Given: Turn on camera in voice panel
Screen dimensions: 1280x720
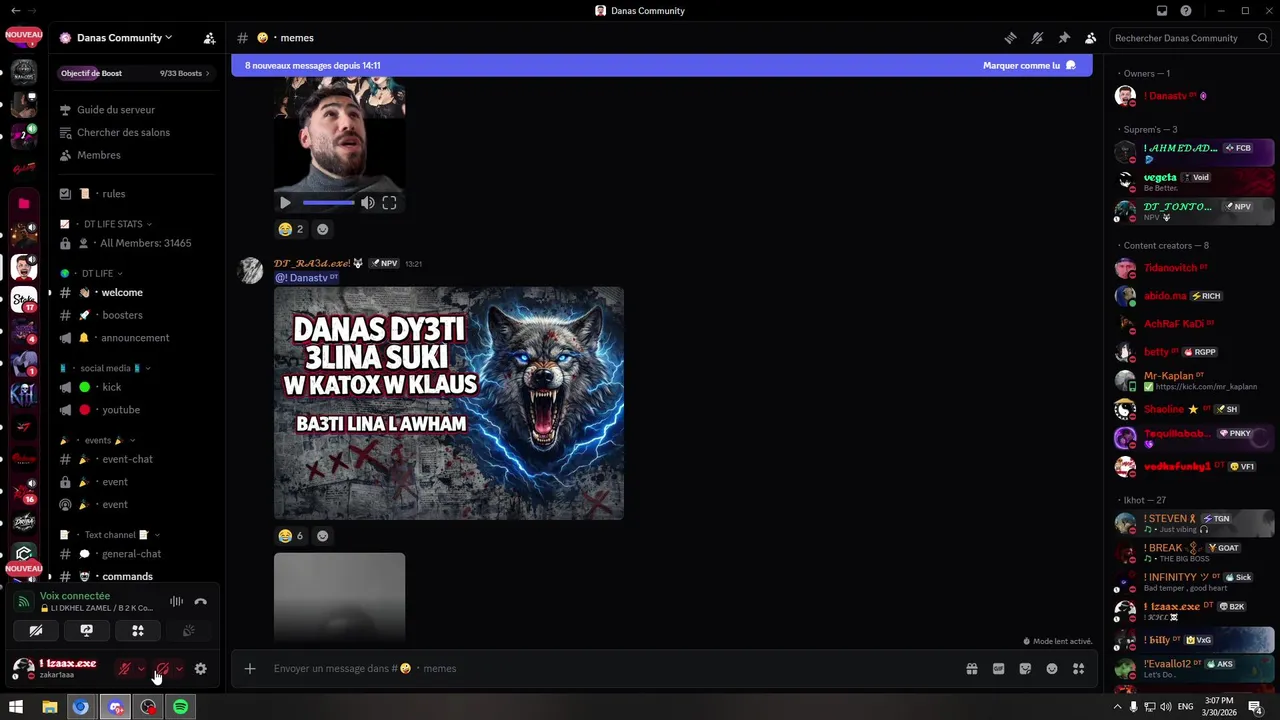Looking at the screenshot, I should click(36, 631).
